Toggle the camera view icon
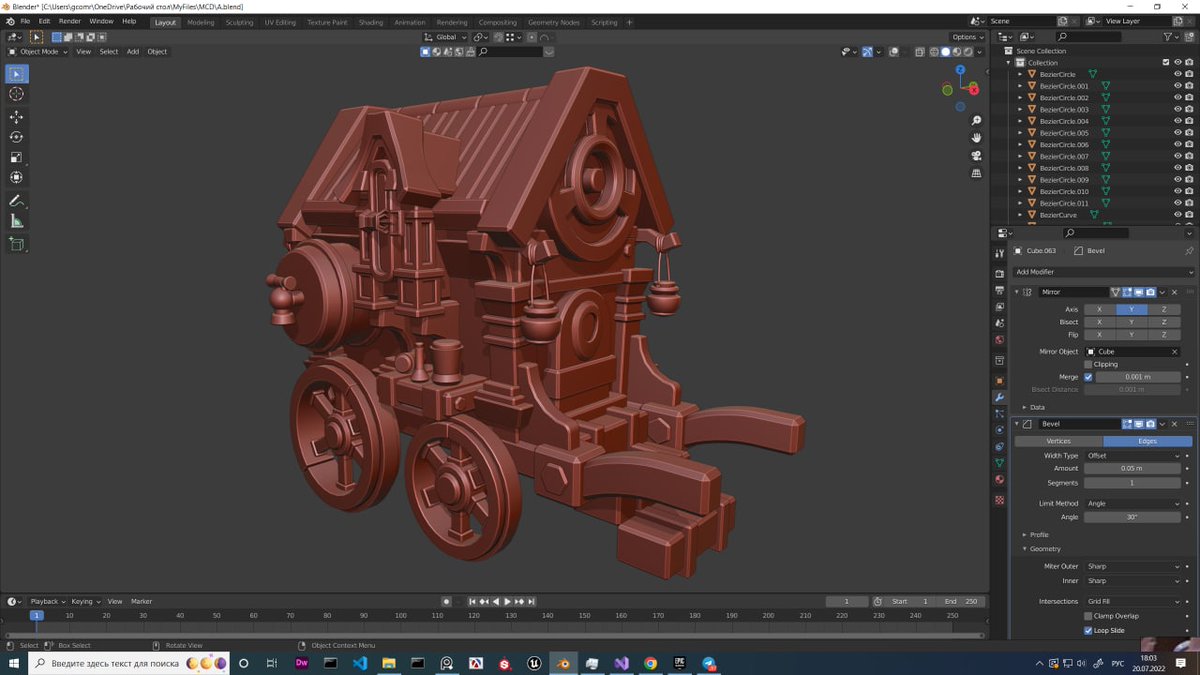This screenshot has width=1200, height=675. point(977,156)
